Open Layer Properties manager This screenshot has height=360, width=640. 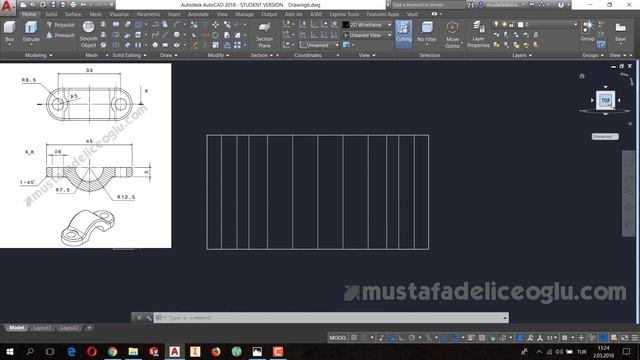click(x=478, y=35)
